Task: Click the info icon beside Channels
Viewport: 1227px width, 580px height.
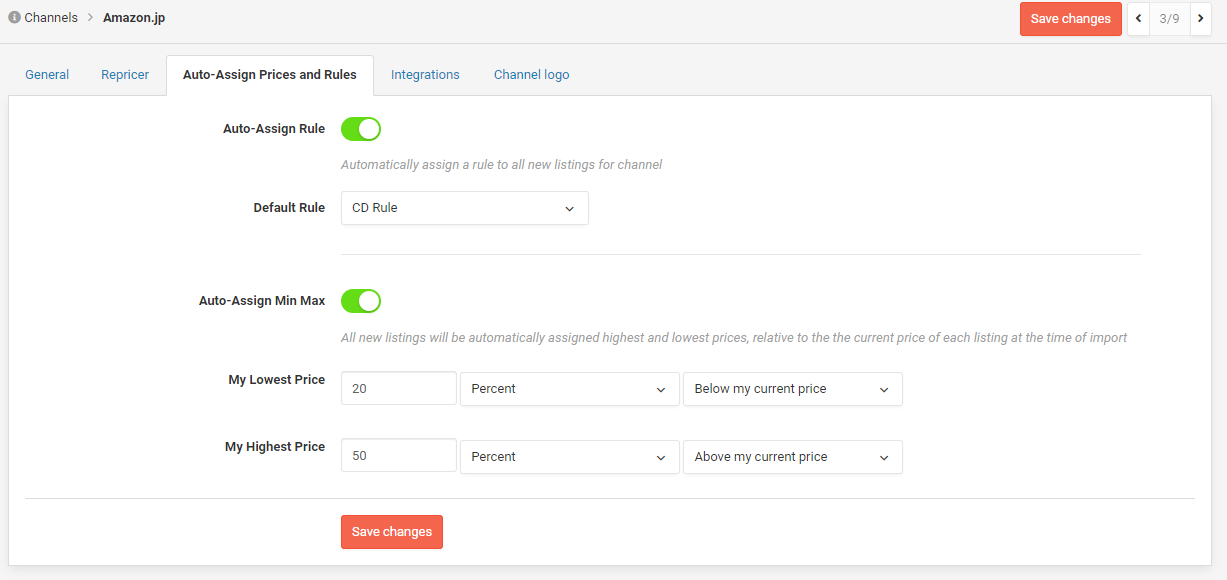Action: click(14, 18)
